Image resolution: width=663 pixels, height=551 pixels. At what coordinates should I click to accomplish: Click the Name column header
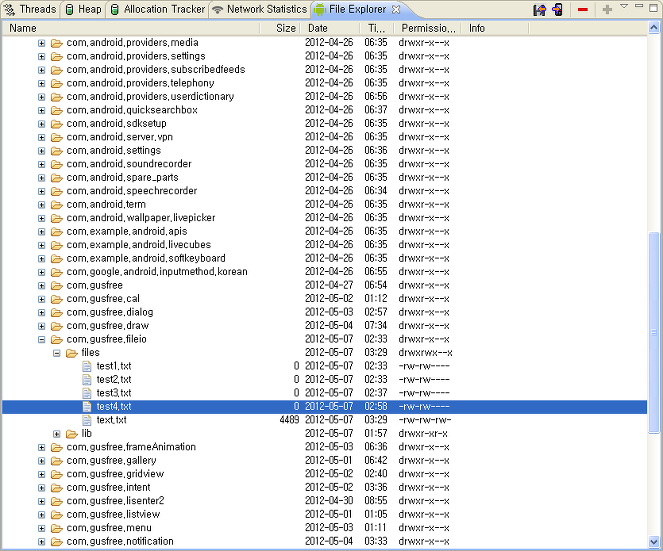click(131, 28)
